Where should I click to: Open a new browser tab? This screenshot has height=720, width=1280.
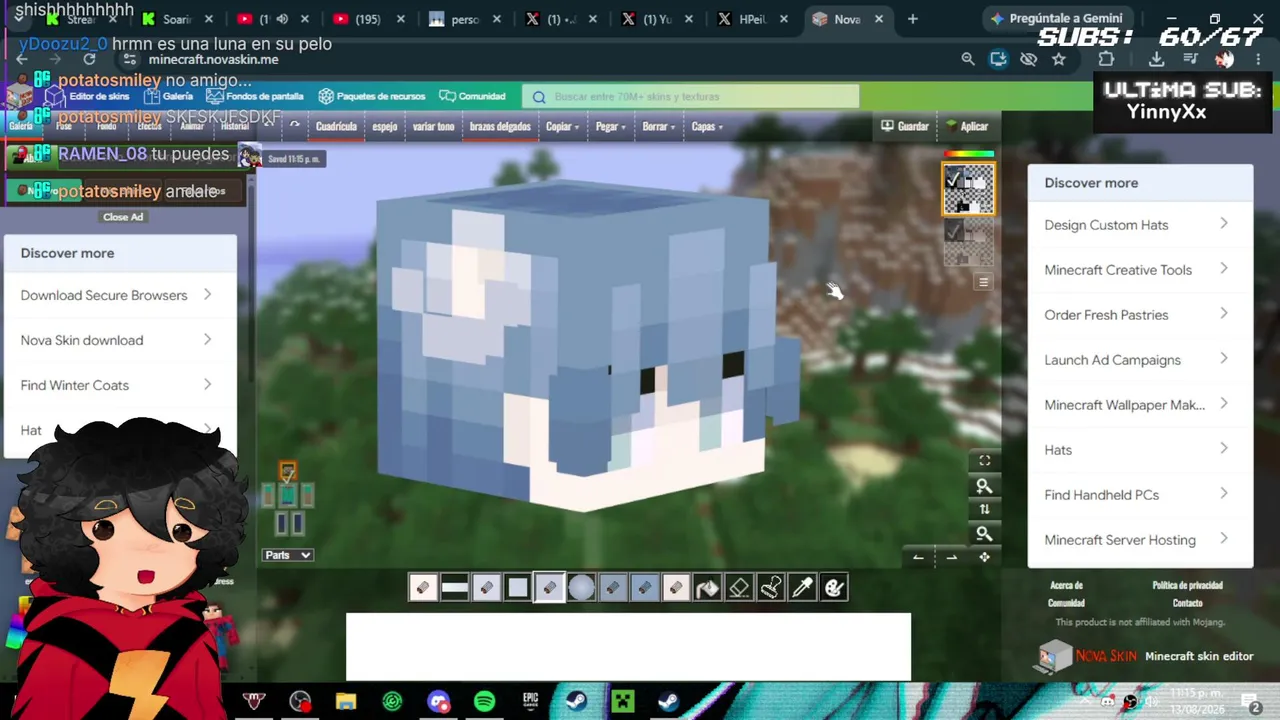pos(912,19)
